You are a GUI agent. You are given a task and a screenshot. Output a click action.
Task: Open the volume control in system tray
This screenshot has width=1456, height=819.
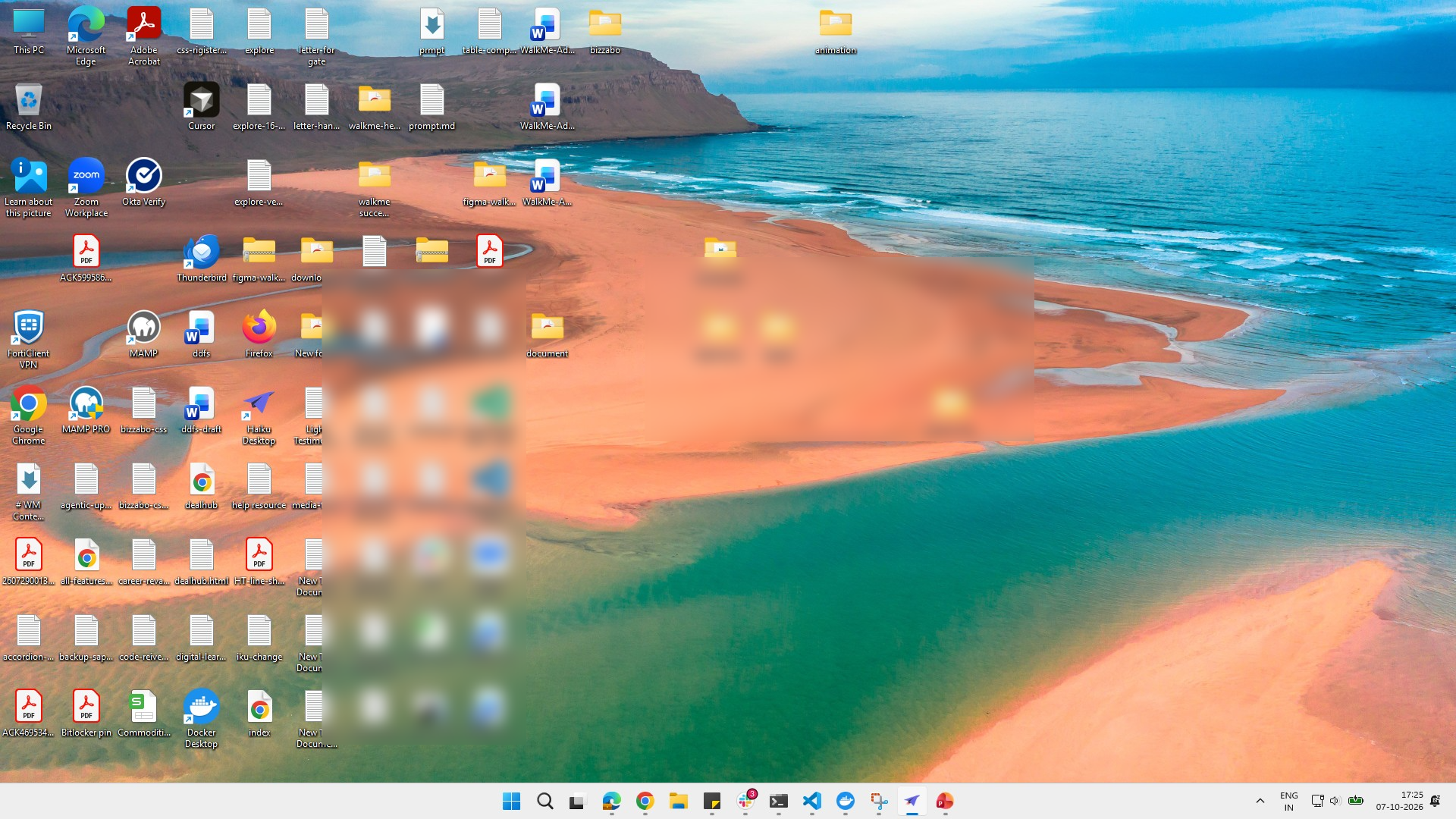[1335, 801]
